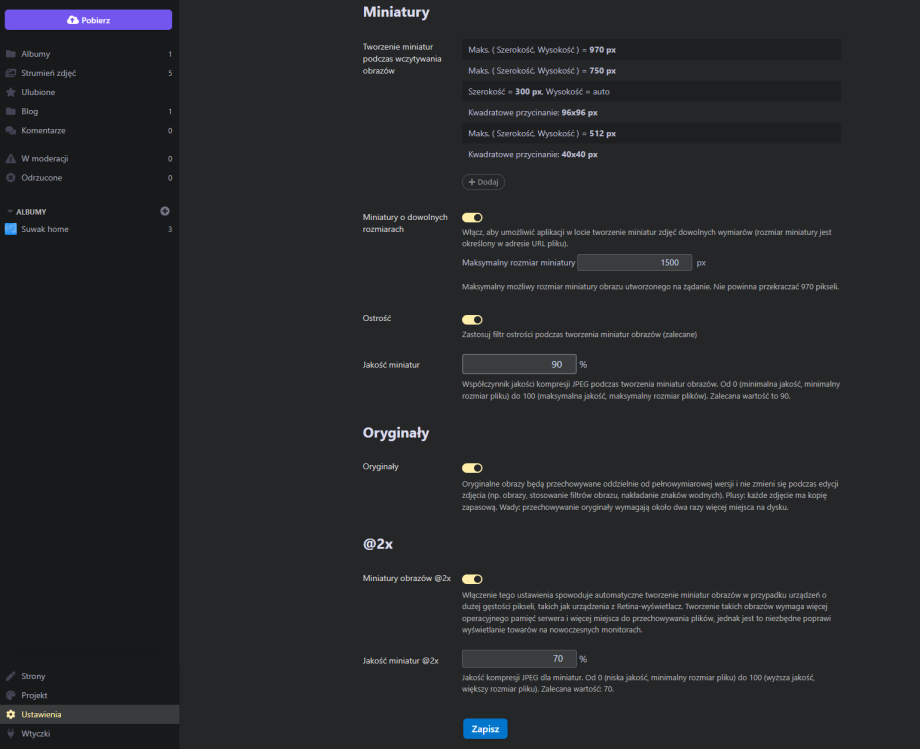Click the Komentarze speech bubble icon
920x749 pixels.
10,130
